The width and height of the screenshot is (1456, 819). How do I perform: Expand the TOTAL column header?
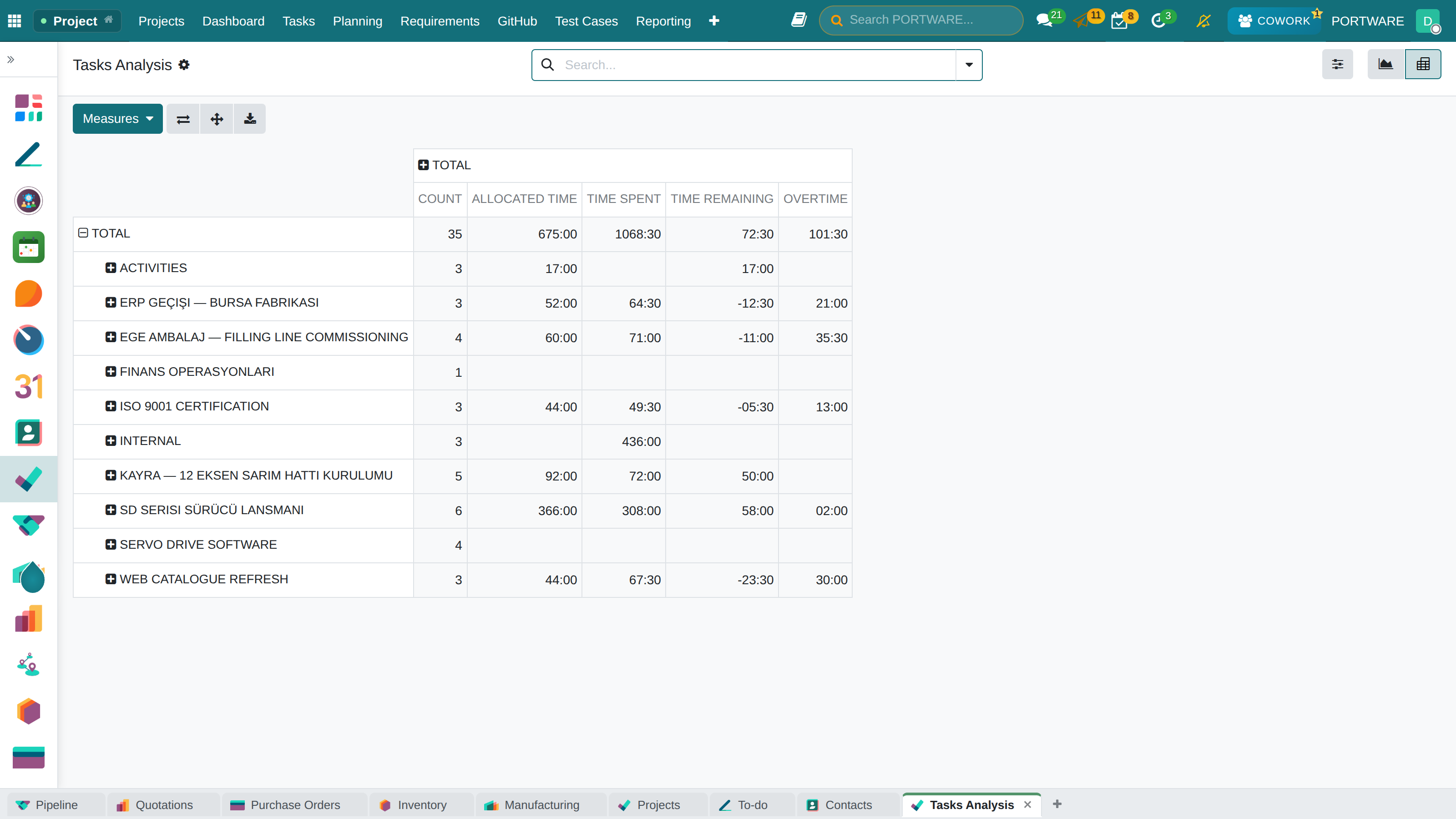423,165
